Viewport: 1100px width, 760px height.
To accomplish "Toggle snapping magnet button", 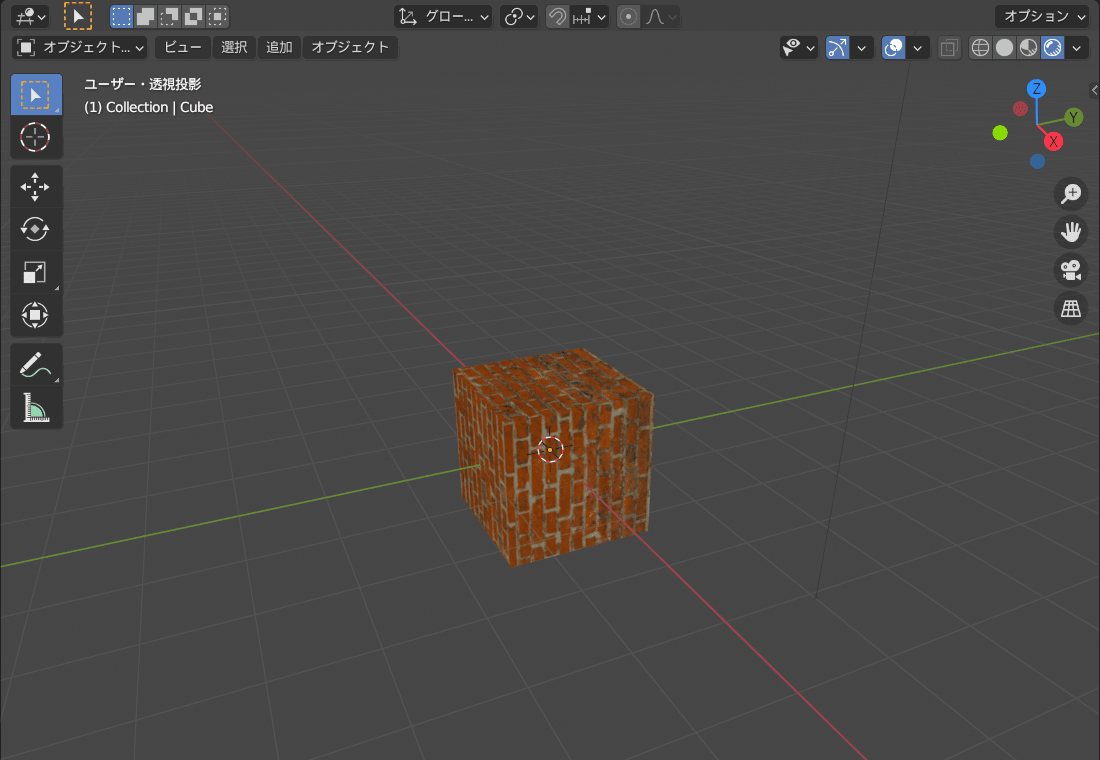I will (558, 16).
